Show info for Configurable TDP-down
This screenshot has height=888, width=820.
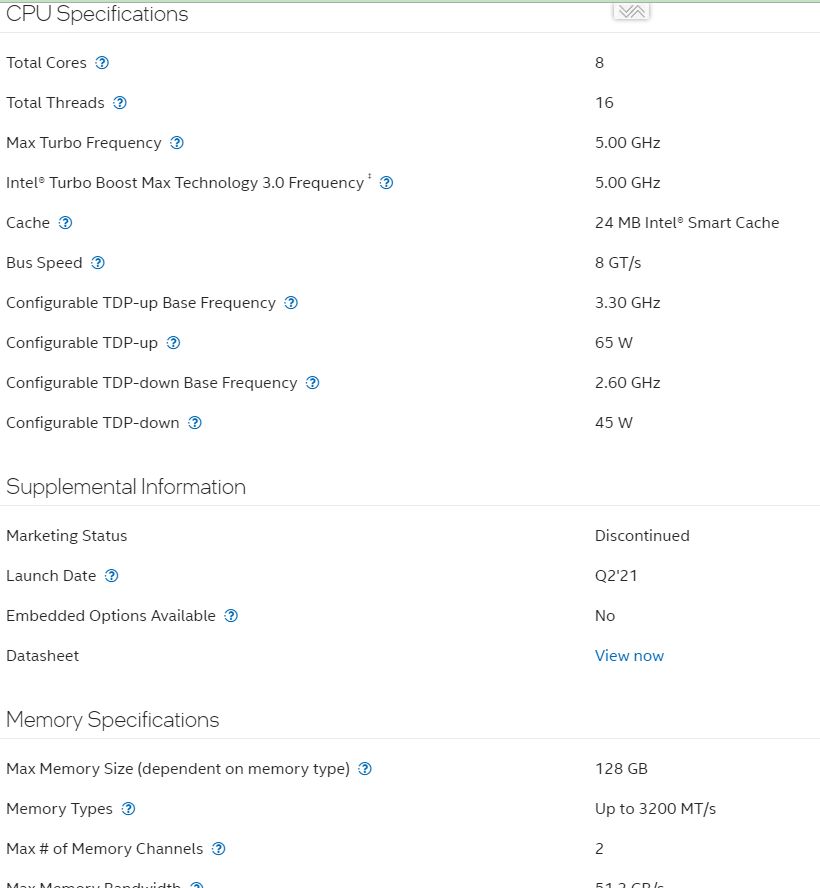[195, 423]
